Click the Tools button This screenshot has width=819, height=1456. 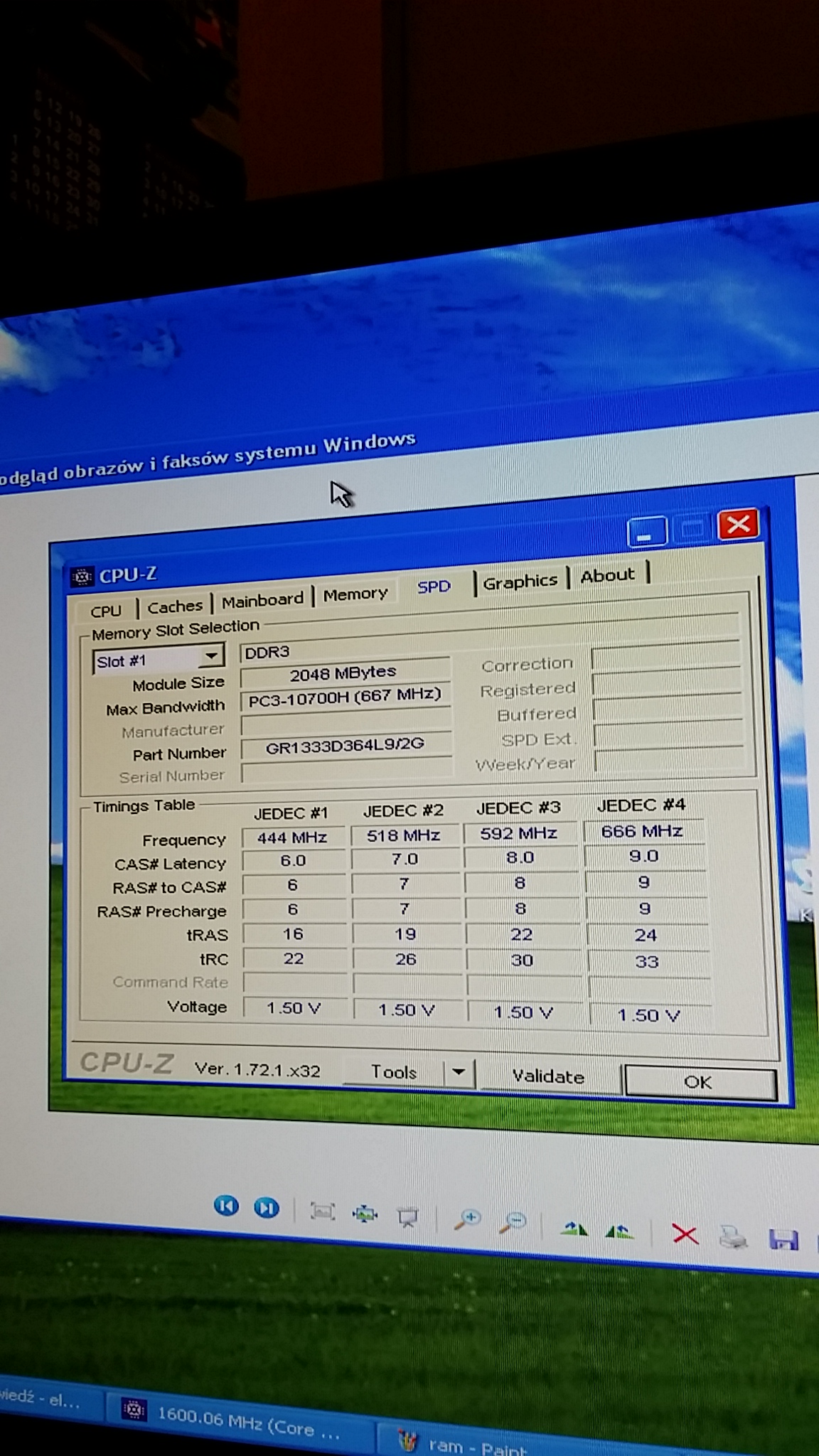point(394,1071)
